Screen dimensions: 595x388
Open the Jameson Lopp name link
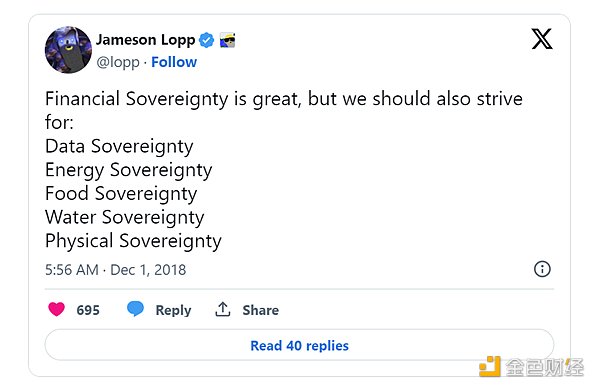pyautogui.click(x=145, y=40)
